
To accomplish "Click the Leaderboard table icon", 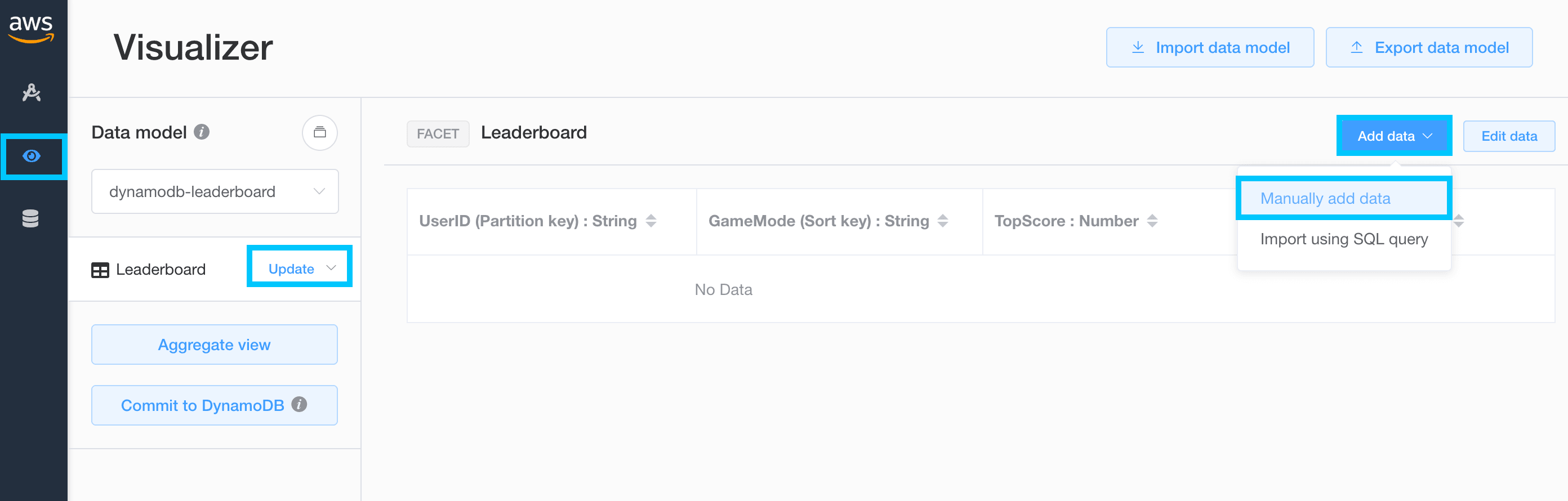I will coord(100,270).
